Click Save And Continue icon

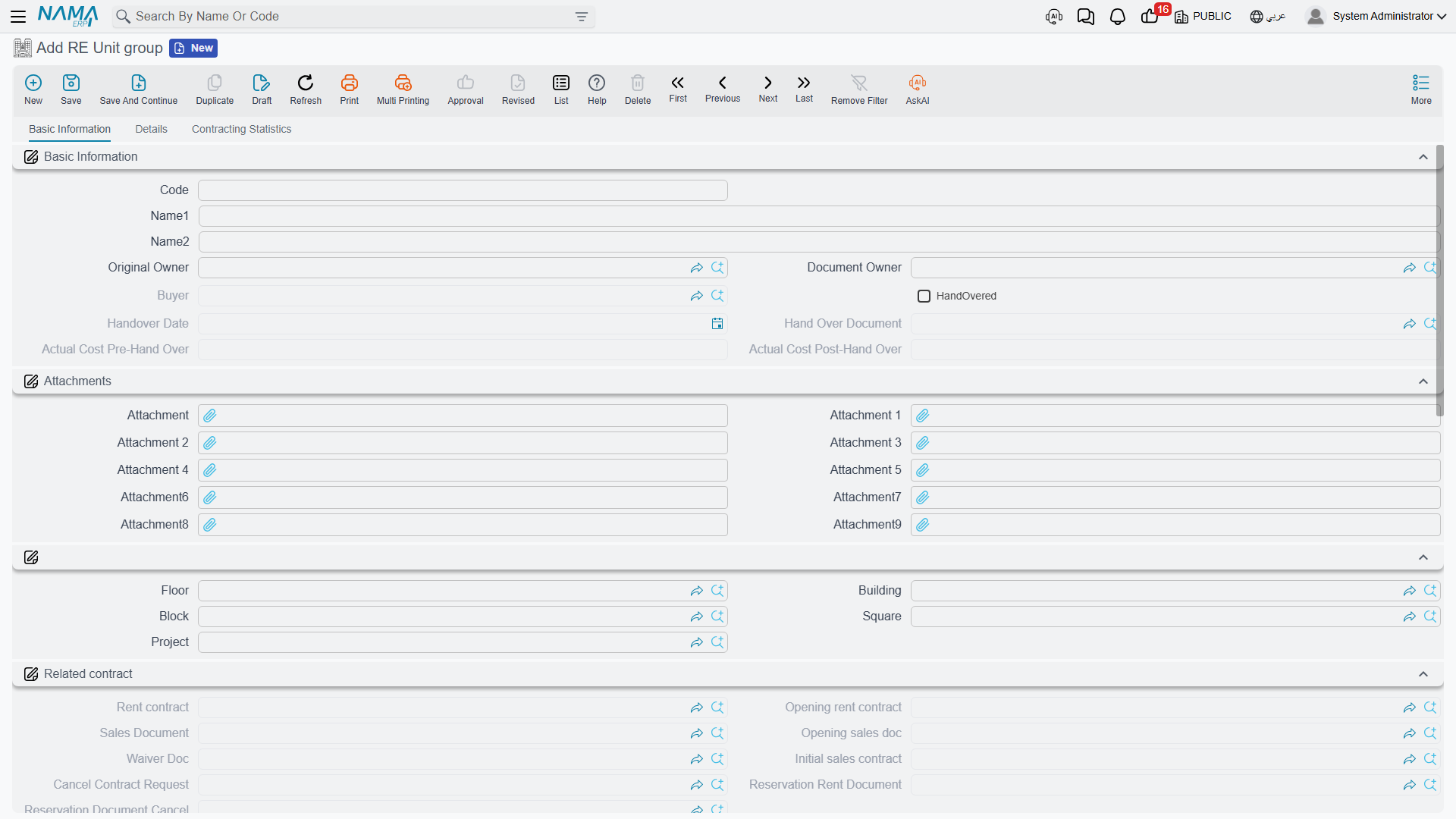point(139,89)
